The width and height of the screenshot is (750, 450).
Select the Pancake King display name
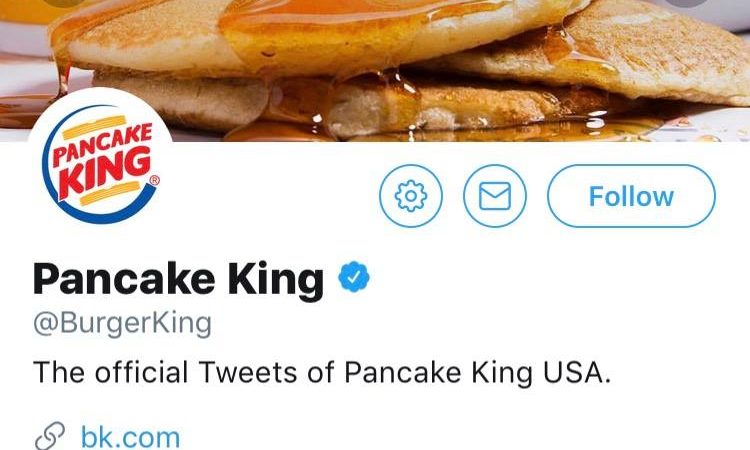tap(178, 279)
